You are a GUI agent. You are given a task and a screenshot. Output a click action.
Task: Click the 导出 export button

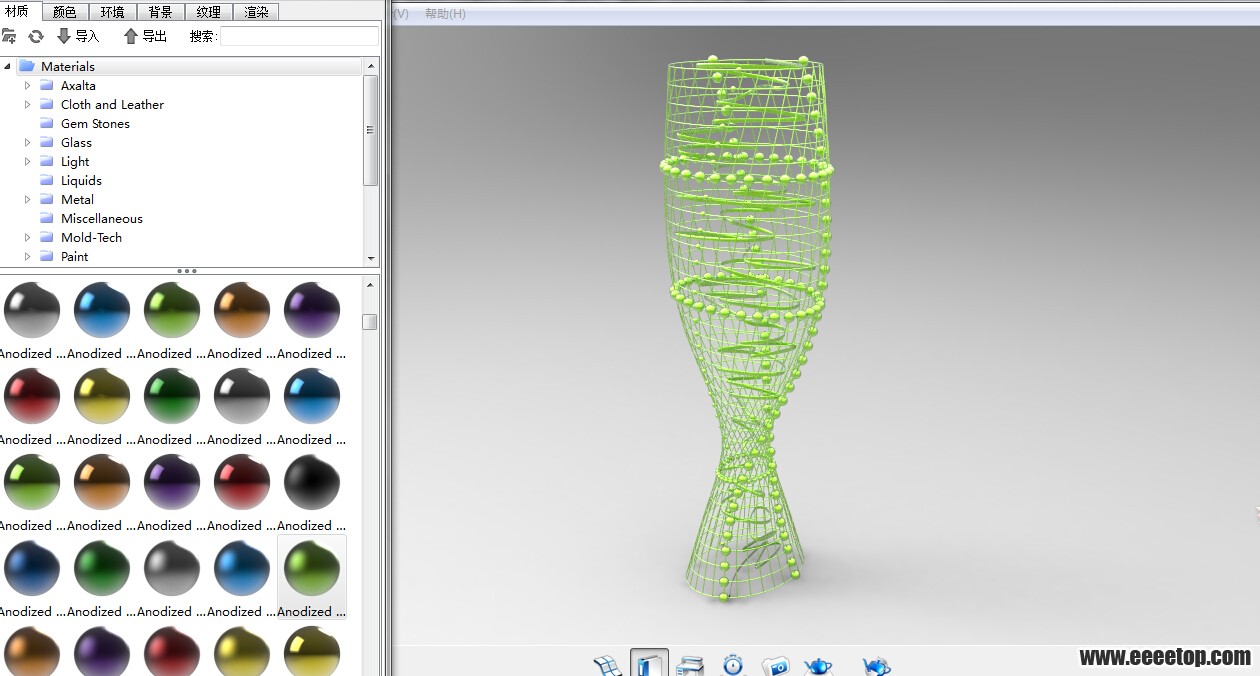[x=145, y=36]
